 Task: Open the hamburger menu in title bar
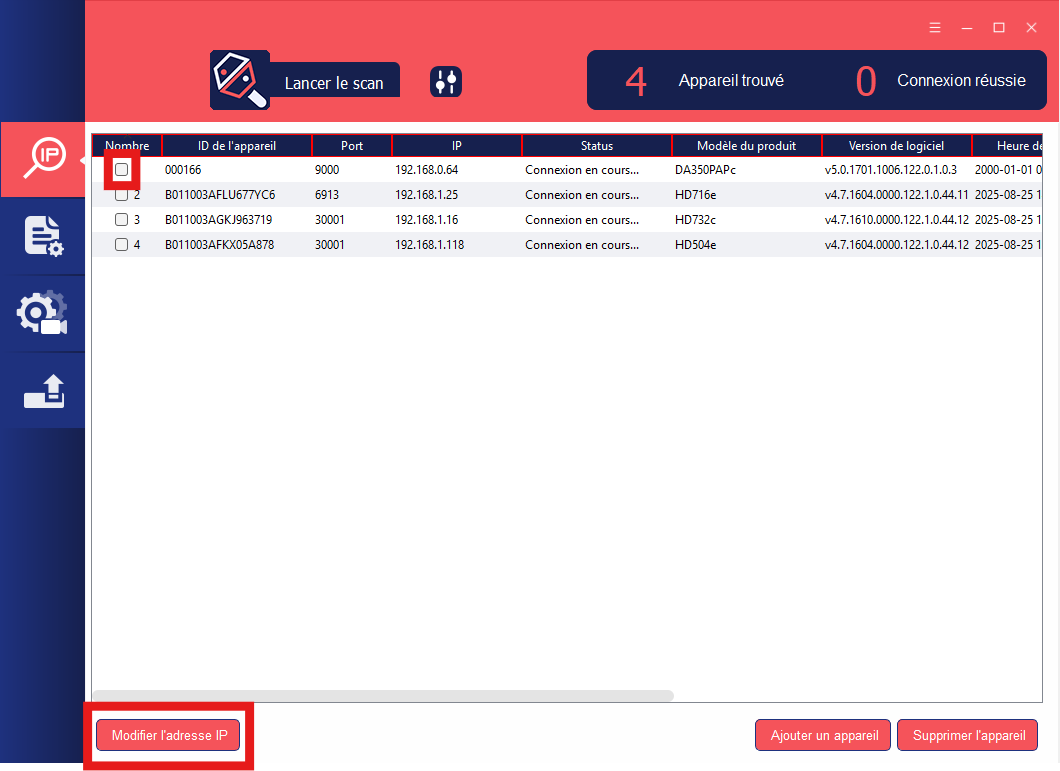pos(935,28)
